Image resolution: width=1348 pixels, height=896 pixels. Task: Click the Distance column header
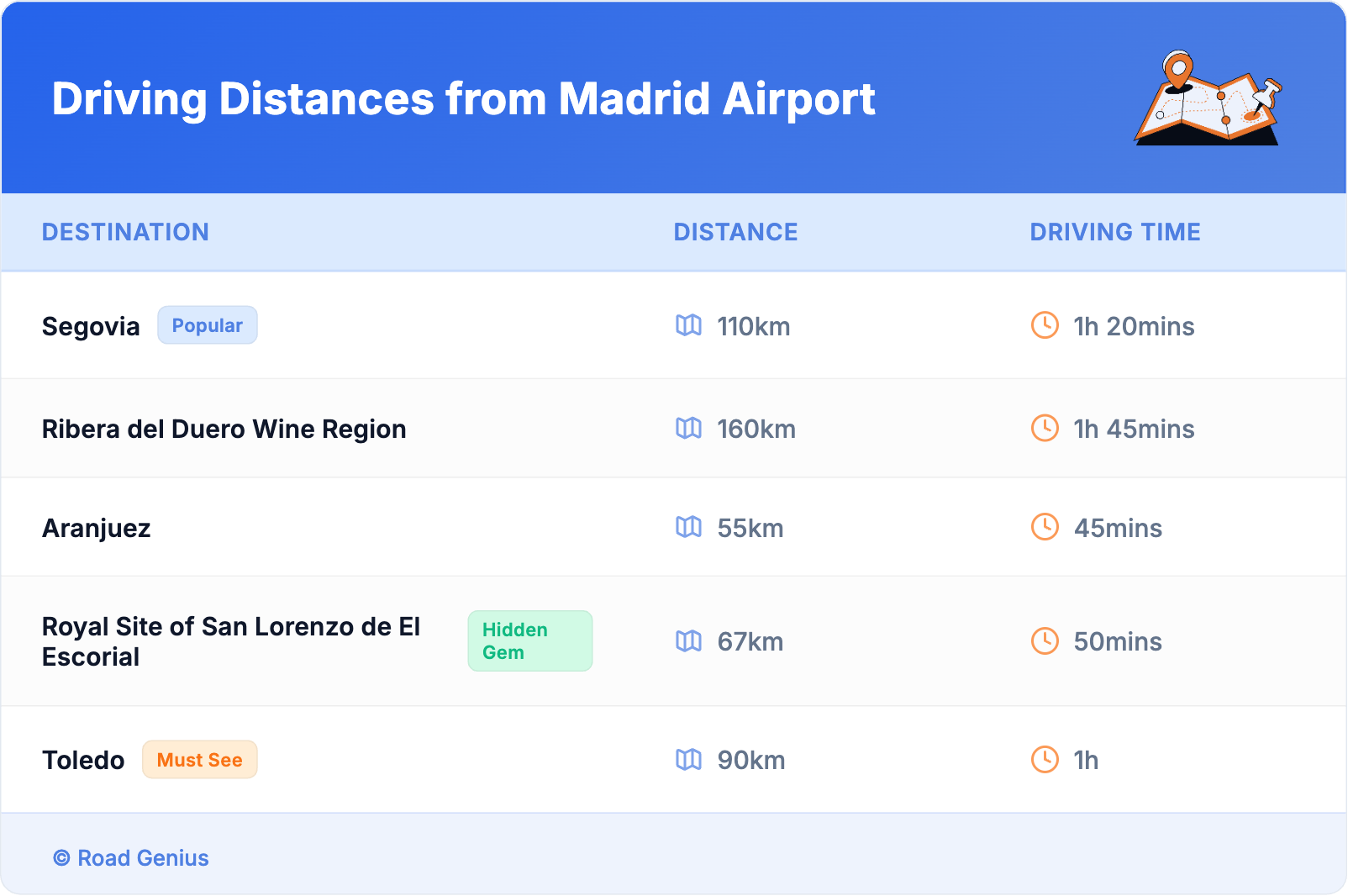[x=735, y=232]
